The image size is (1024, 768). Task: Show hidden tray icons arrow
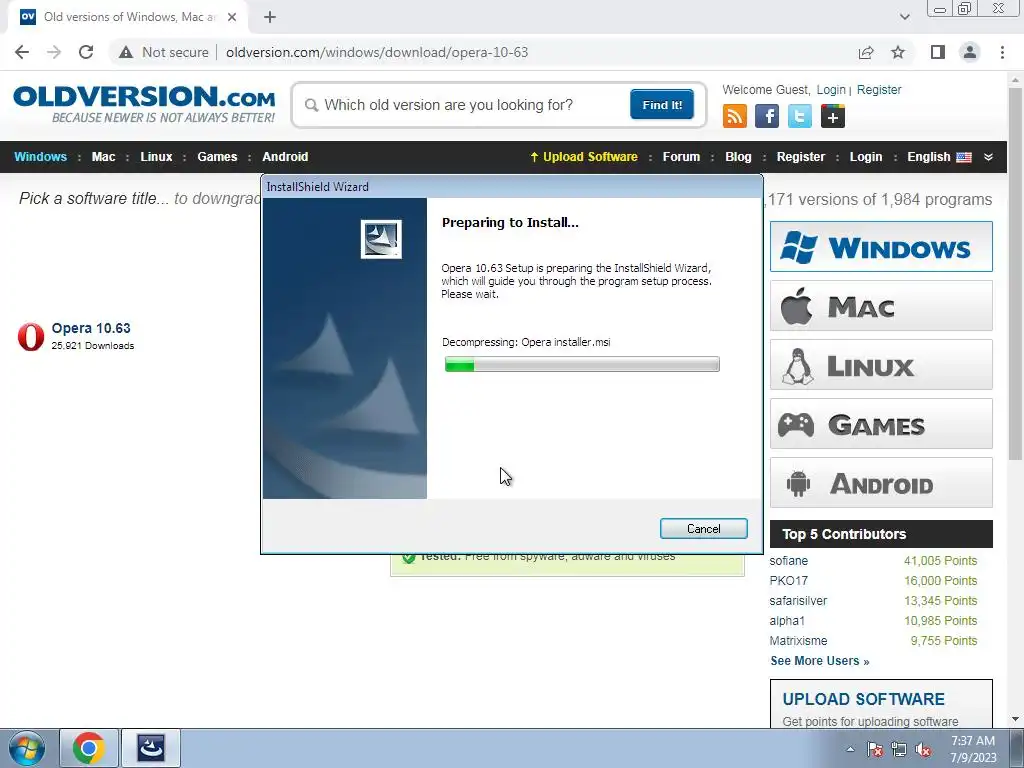point(850,750)
